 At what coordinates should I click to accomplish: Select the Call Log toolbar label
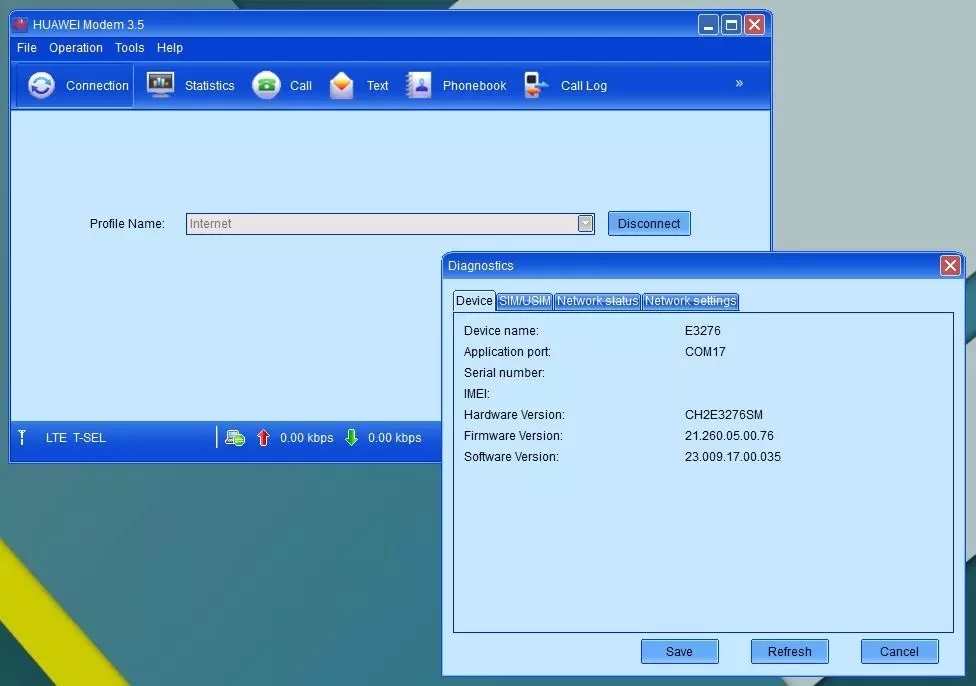click(584, 86)
